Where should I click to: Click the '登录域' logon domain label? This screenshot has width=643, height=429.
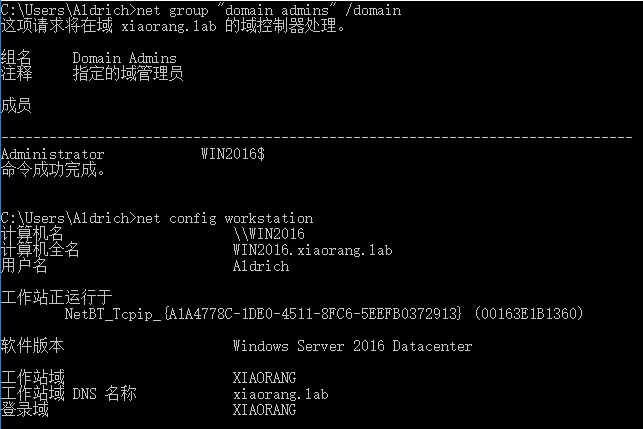25,410
